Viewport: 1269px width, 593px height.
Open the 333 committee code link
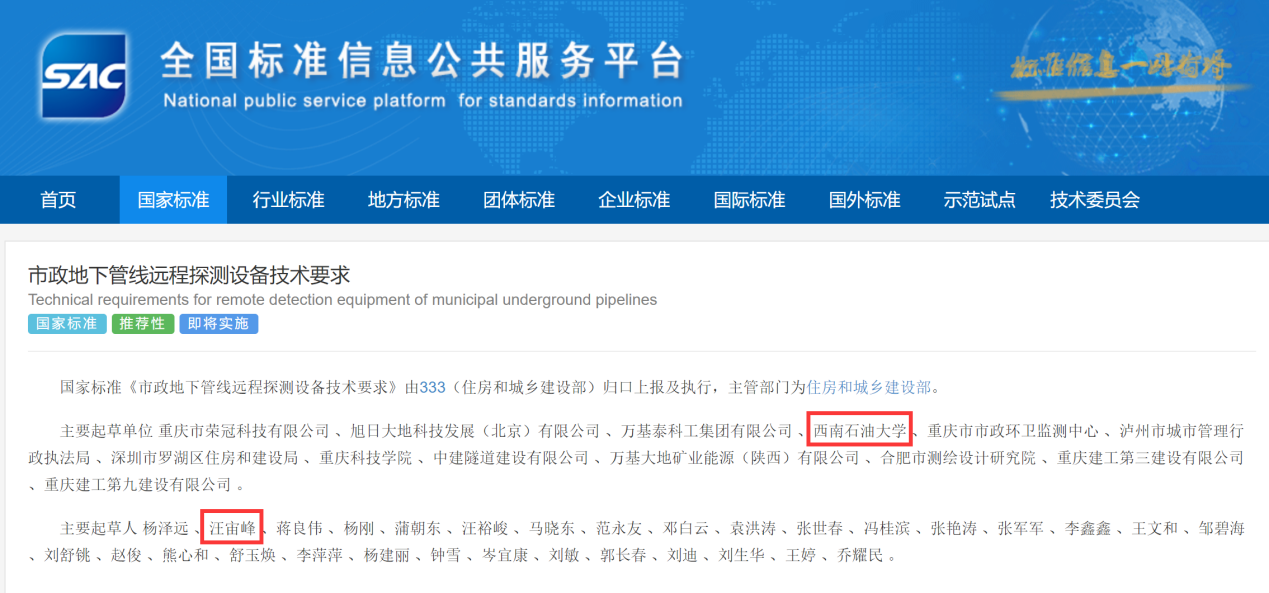432,387
